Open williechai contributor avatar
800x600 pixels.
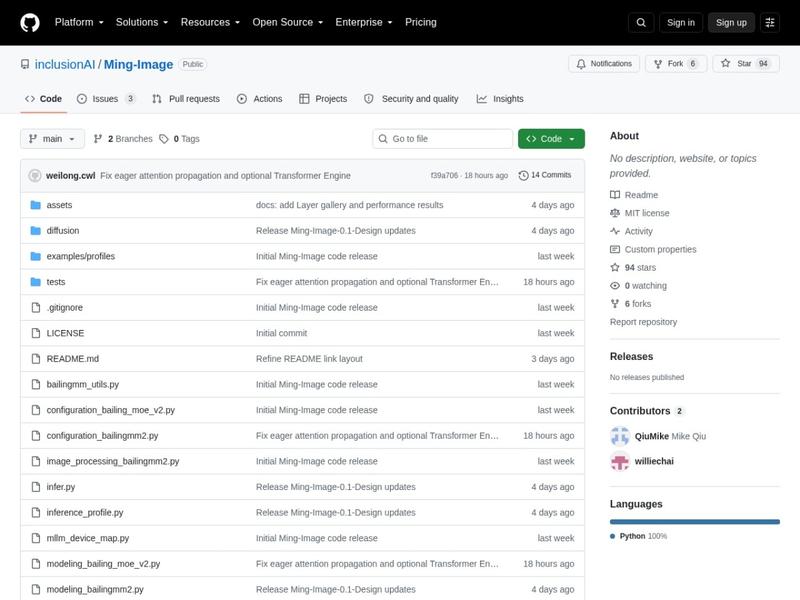click(620, 461)
